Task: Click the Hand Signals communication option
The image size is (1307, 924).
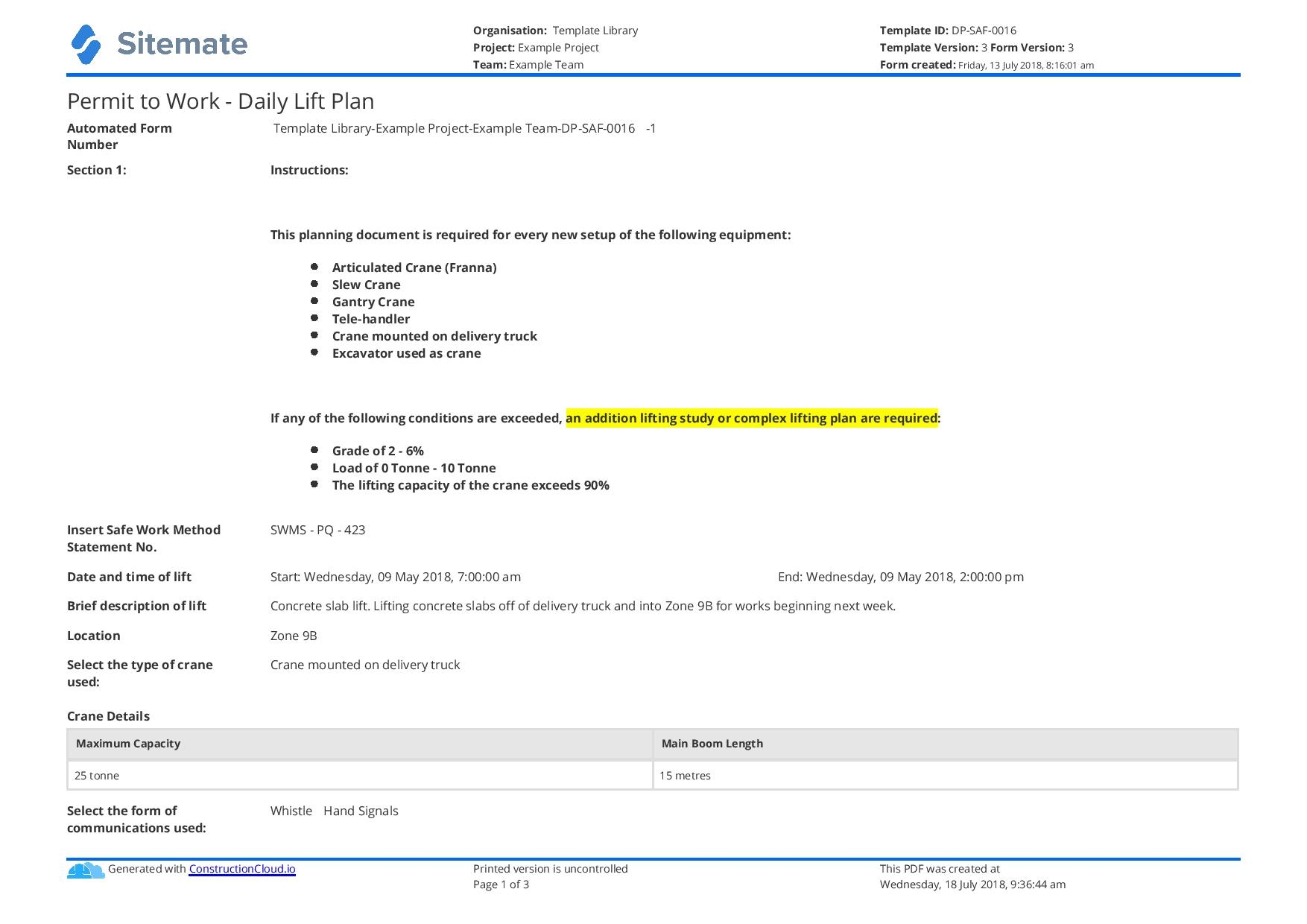Action: (x=361, y=811)
